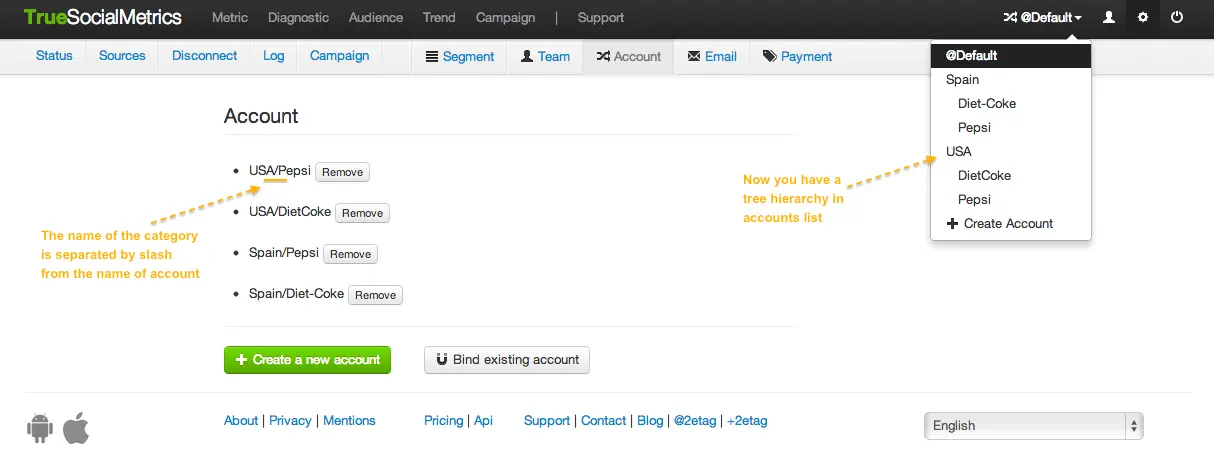
Task: Open the Team tab with person icon
Action: pyautogui.click(x=545, y=56)
